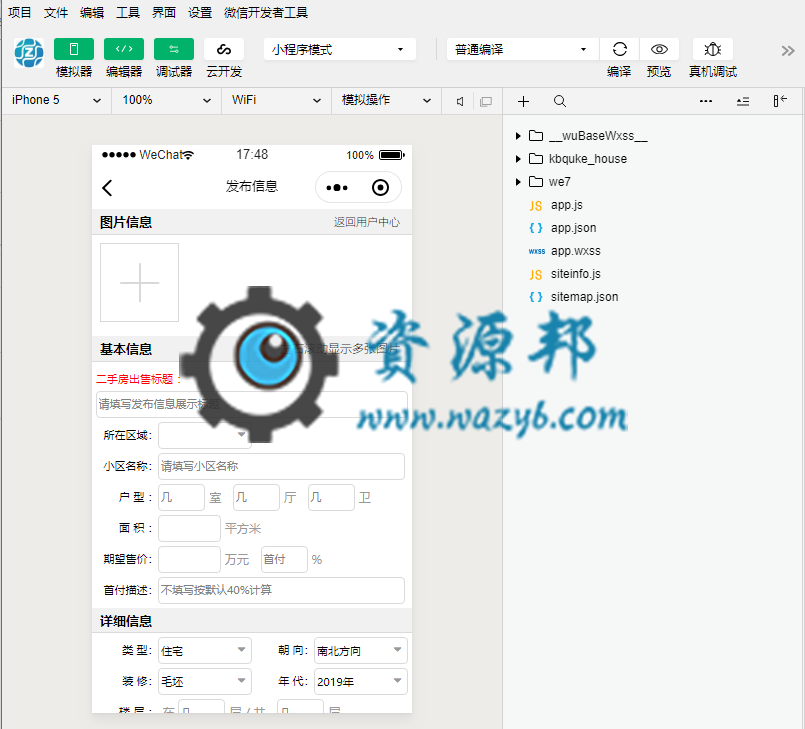Viewport: 805px width, 729px height.
Task: Click the preview (预览) eye icon
Action: click(x=659, y=49)
